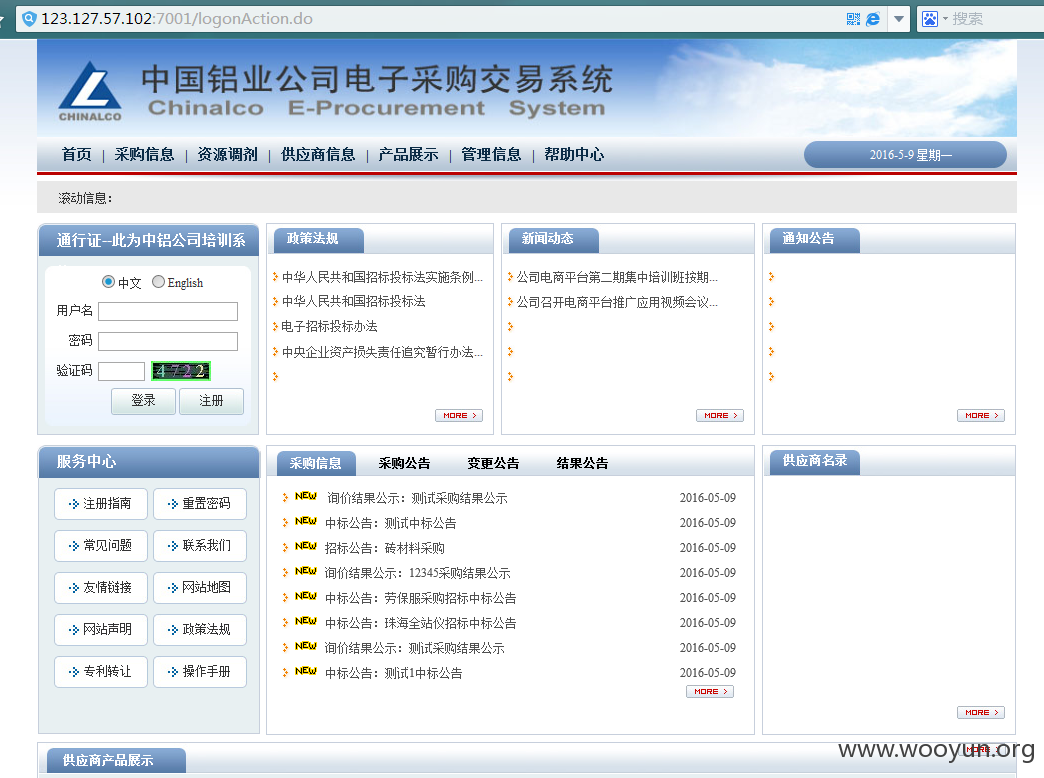Open 询价结果公示：测试采购结果公示 first entry
Image resolution: width=1044 pixels, height=778 pixels.
(x=417, y=498)
